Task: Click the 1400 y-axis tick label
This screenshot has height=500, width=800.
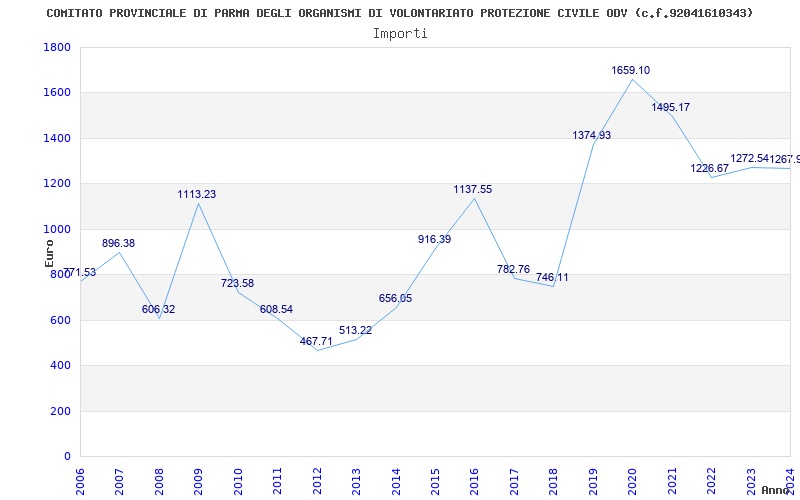Action: click(57, 138)
